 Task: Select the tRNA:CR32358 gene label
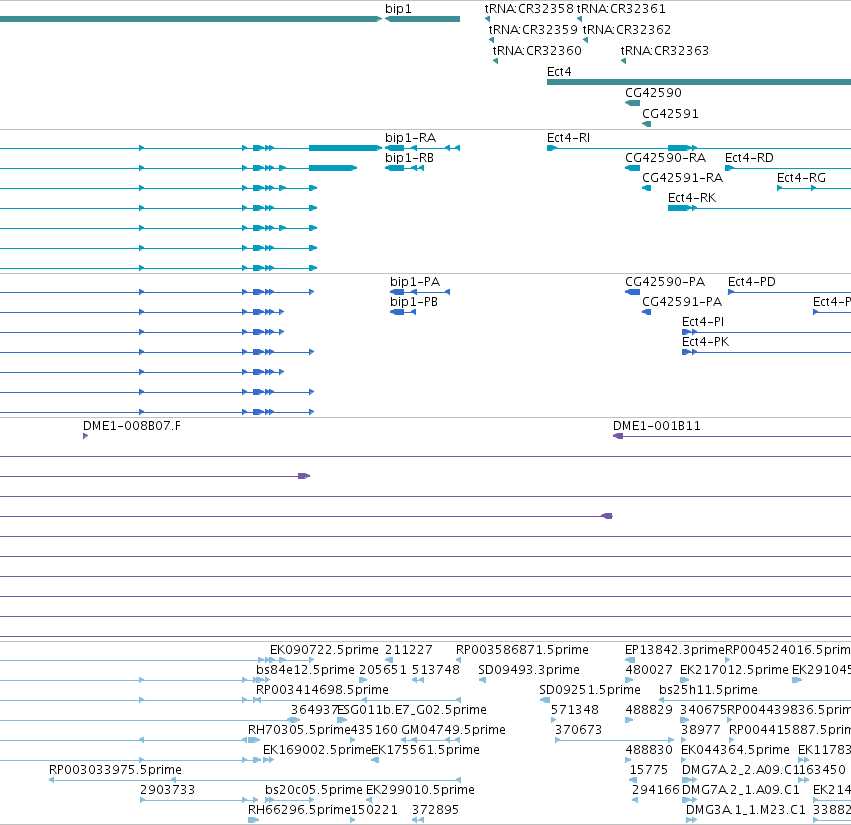[x=529, y=9]
